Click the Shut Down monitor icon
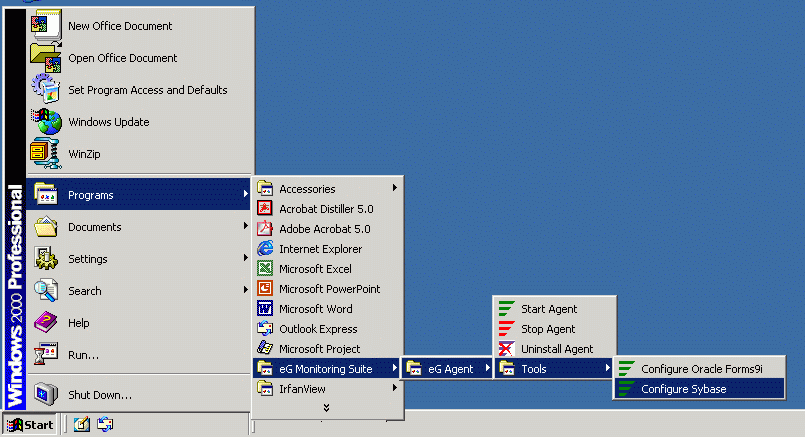805x437 pixels. (x=46, y=394)
